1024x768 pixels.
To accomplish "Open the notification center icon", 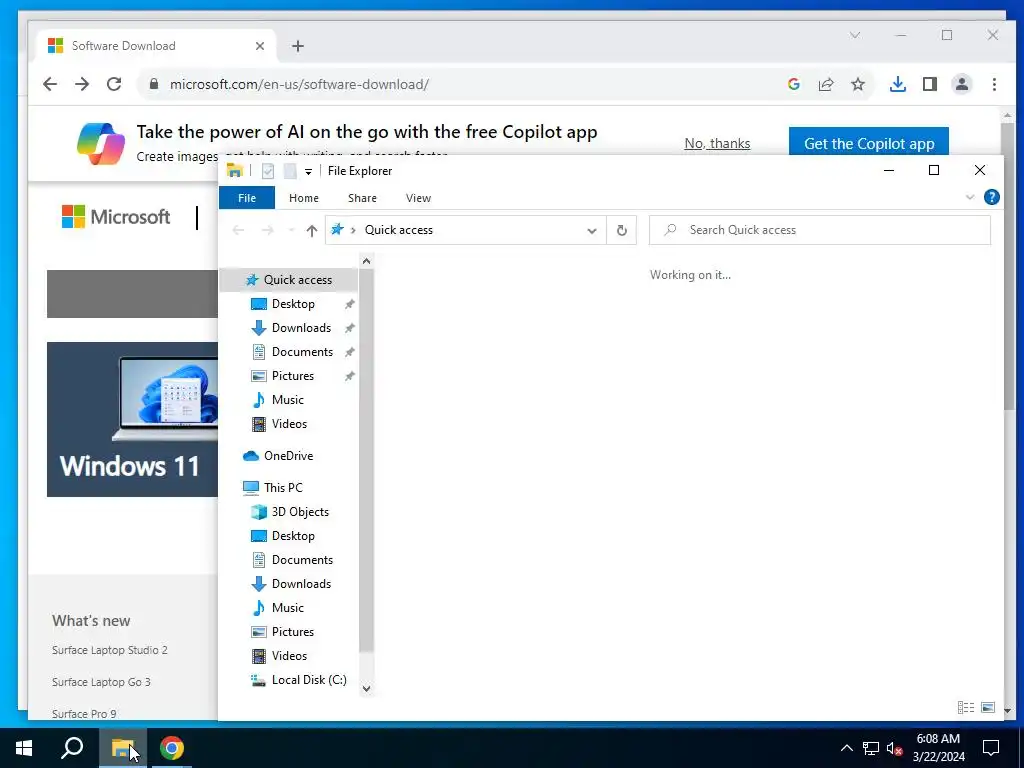I will coord(991,748).
